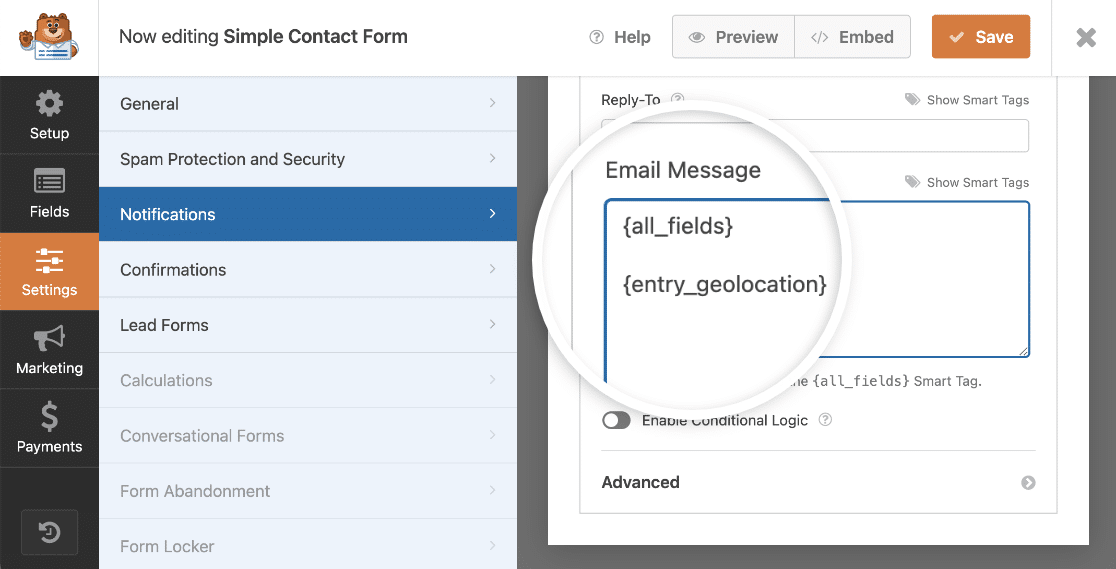Open Conversational Forms settings section
Image resolution: width=1116 pixels, height=569 pixels.
(x=307, y=436)
